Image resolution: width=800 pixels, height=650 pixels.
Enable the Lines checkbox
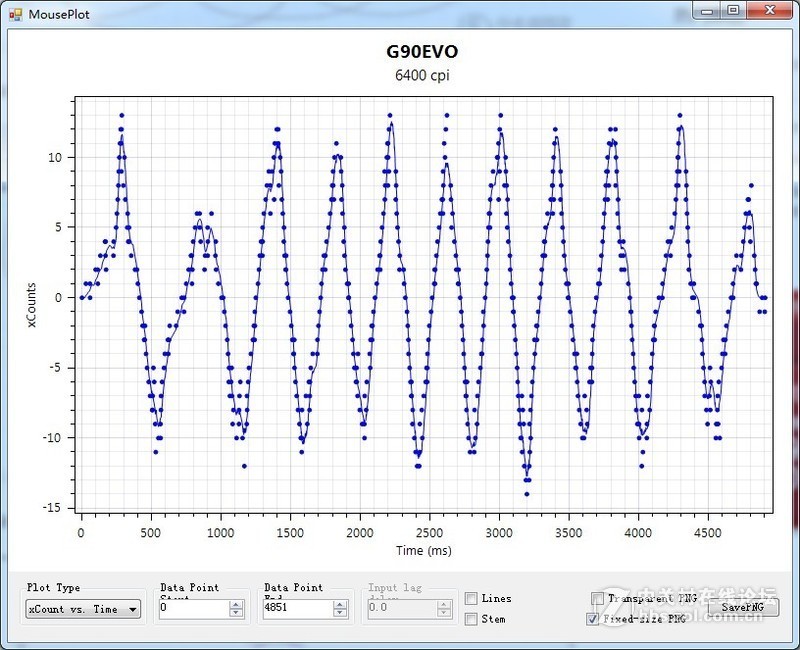471,599
